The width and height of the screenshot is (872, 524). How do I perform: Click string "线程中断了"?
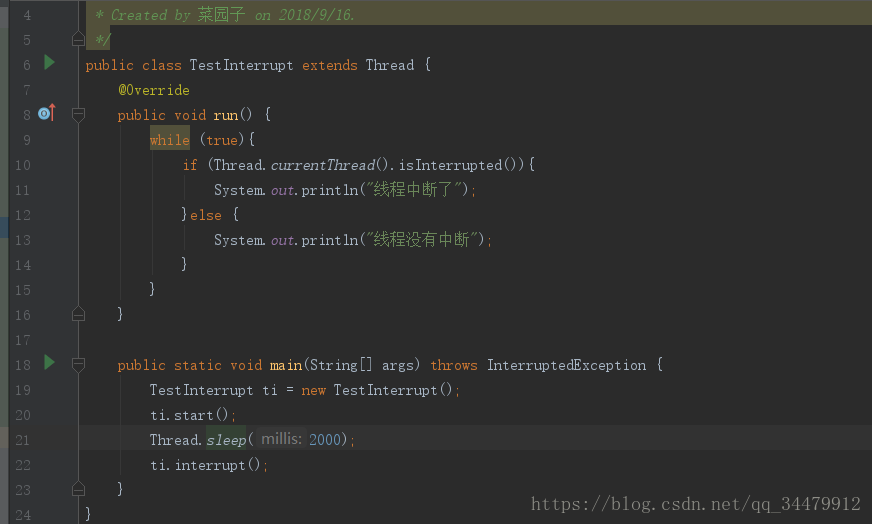pyautogui.click(x=414, y=190)
